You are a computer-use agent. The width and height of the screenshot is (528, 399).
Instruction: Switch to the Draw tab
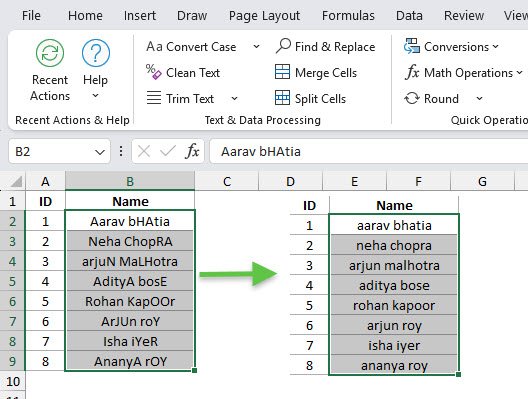[192, 15]
